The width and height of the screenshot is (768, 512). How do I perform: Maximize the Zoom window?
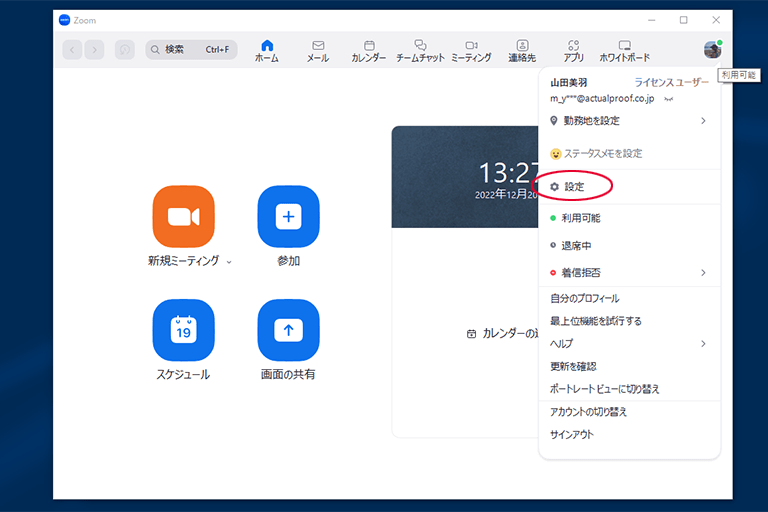click(684, 20)
